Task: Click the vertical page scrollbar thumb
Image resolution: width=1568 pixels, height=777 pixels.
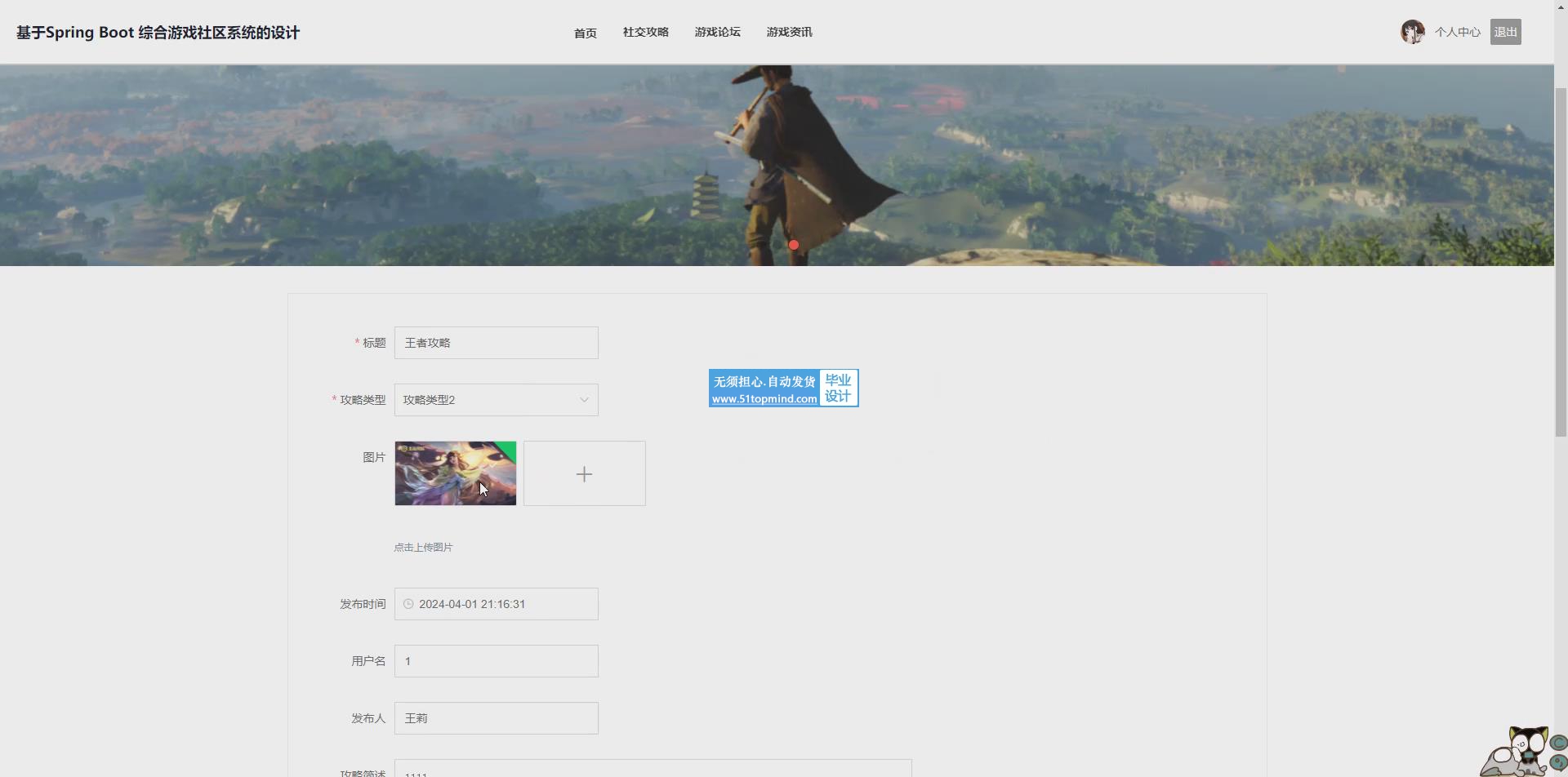Action: [1561, 261]
